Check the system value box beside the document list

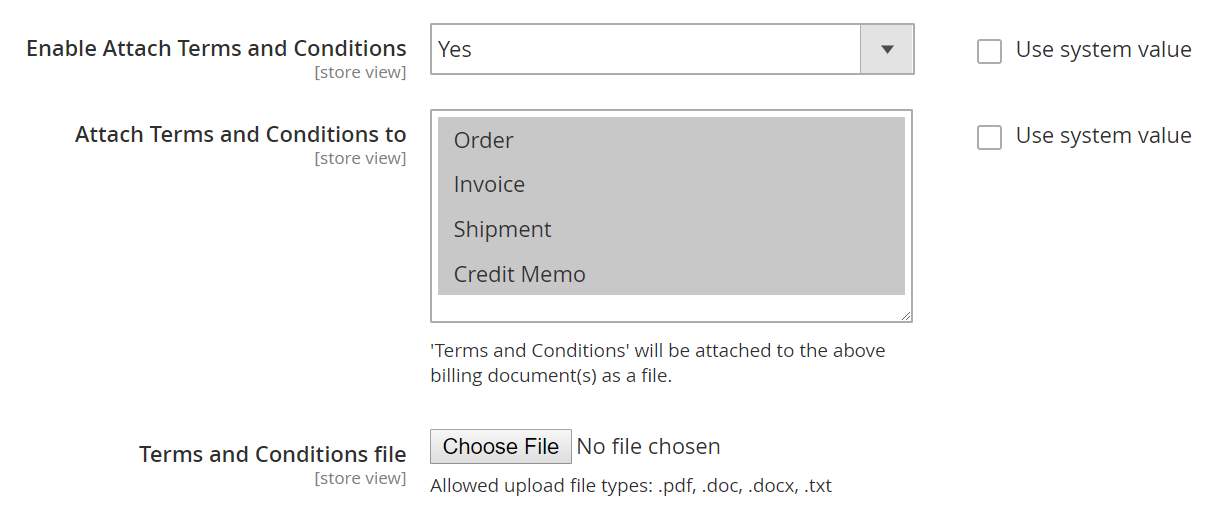989,137
